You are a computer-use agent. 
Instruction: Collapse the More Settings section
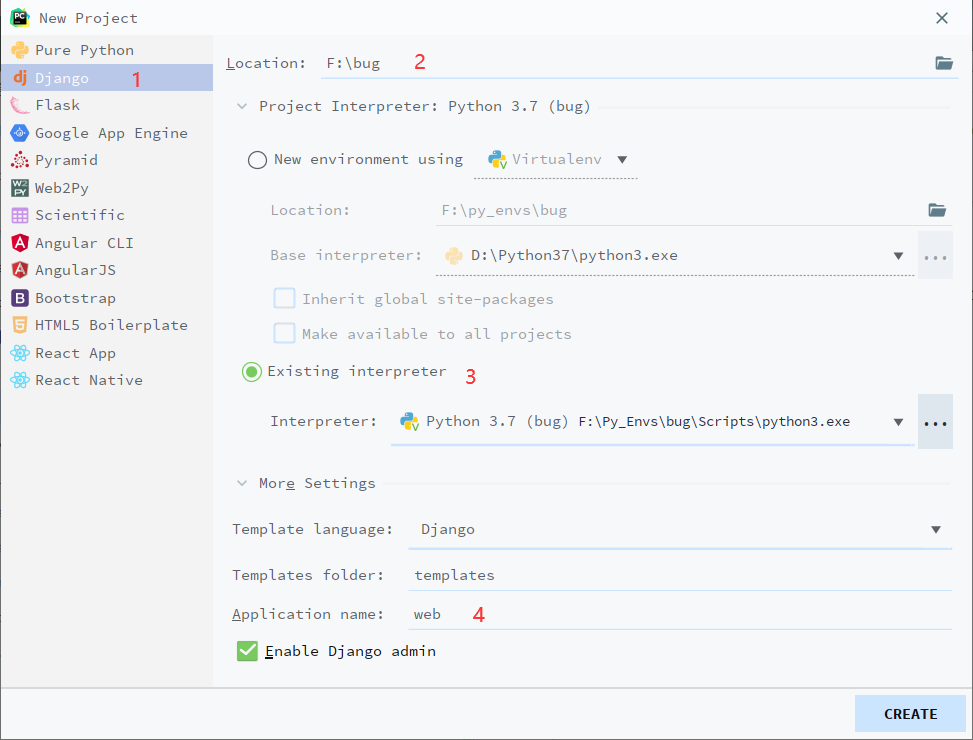coord(241,484)
